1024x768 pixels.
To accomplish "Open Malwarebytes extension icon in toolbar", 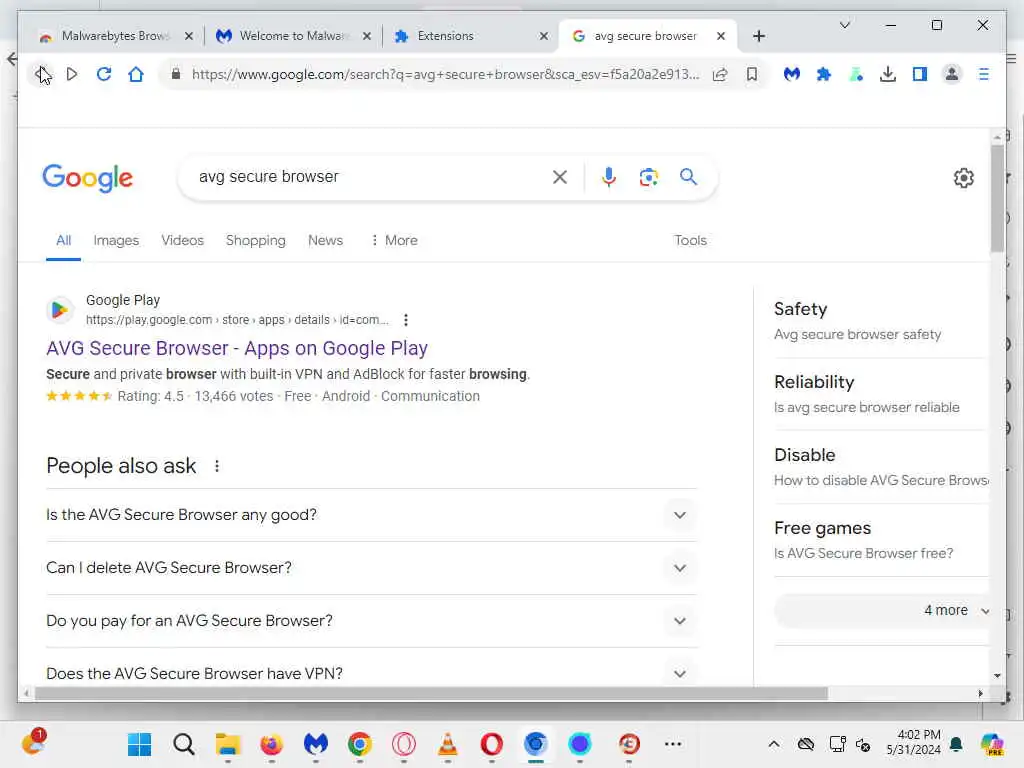I will point(792,74).
